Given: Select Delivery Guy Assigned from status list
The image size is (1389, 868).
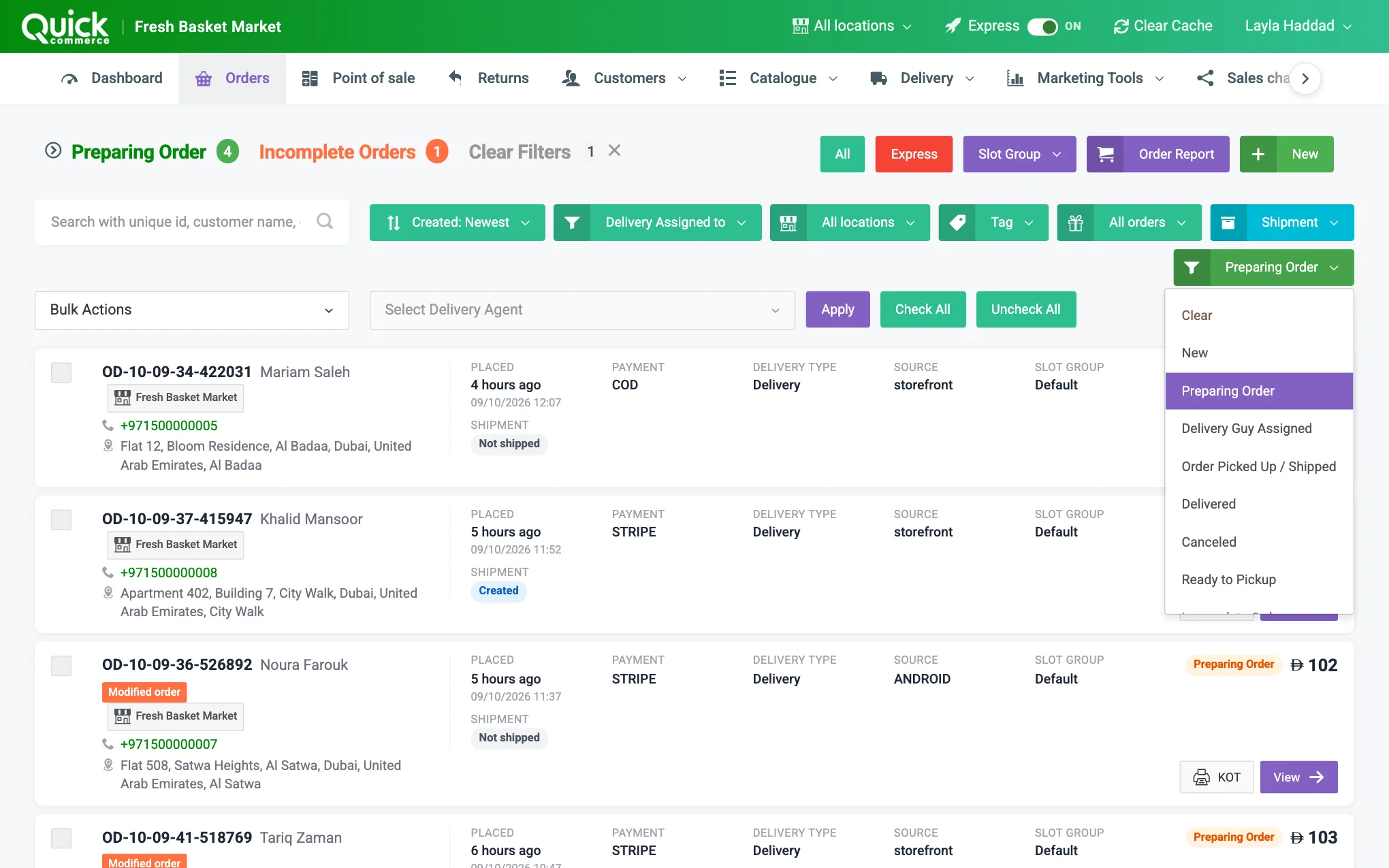Looking at the screenshot, I should click(x=1259, y=428).
